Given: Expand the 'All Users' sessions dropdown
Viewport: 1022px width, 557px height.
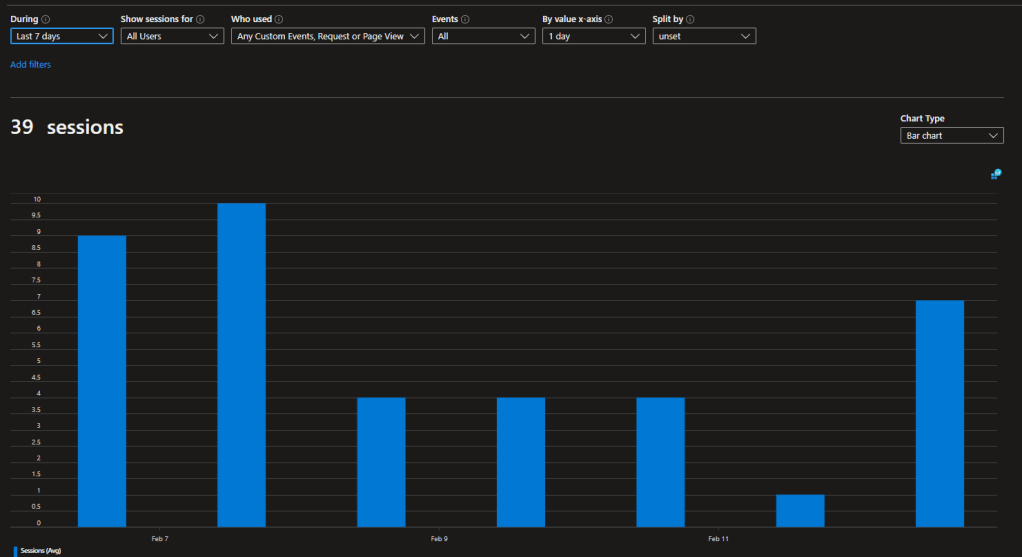Looking at the screenshot, I should coord(171,36).
